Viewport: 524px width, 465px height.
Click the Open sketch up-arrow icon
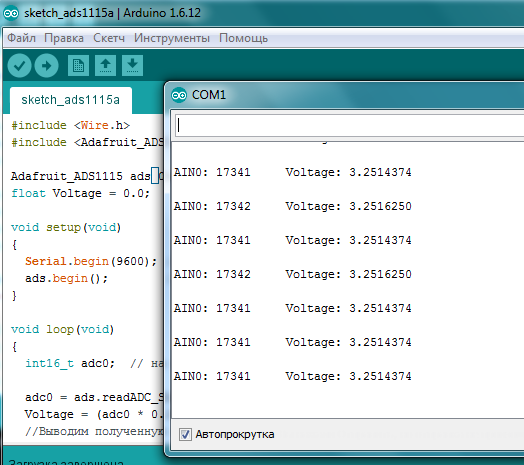click(106, 66)
